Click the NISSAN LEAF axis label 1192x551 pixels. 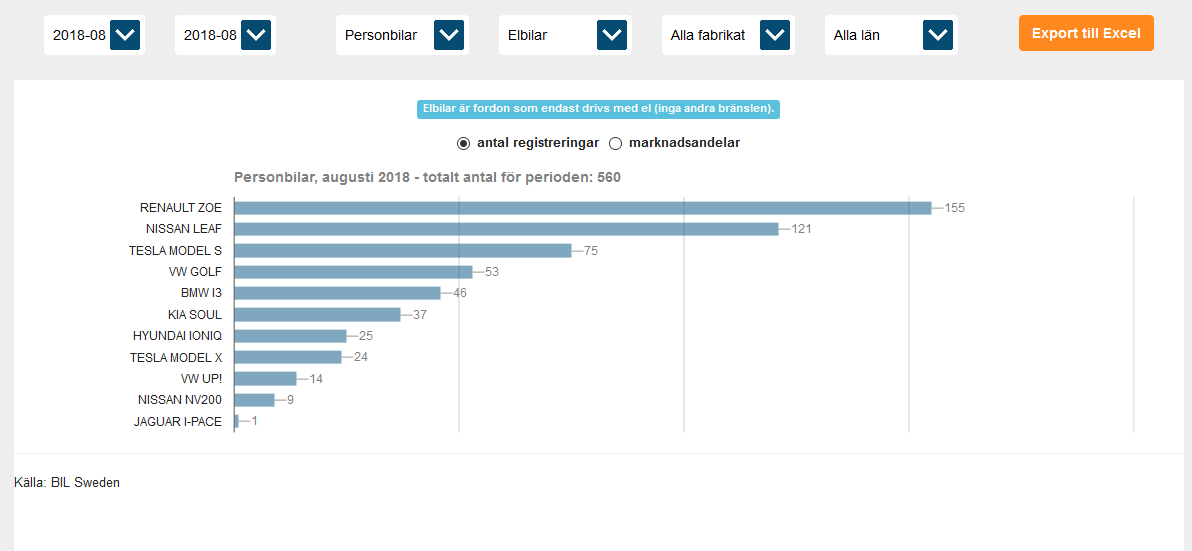coord(184,229)
